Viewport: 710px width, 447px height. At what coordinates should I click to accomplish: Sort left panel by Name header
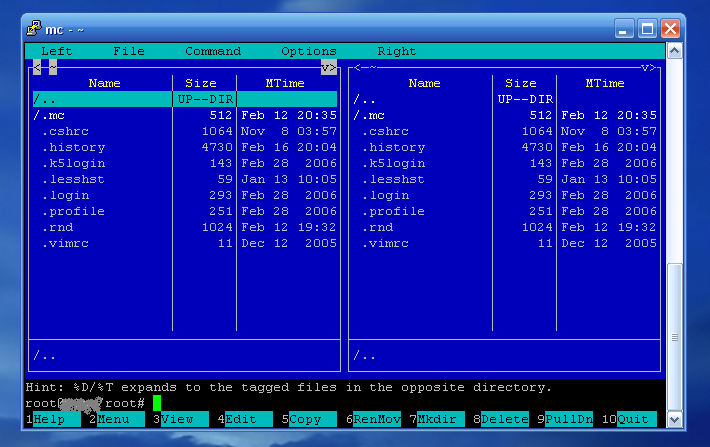[x=104, y=83]
